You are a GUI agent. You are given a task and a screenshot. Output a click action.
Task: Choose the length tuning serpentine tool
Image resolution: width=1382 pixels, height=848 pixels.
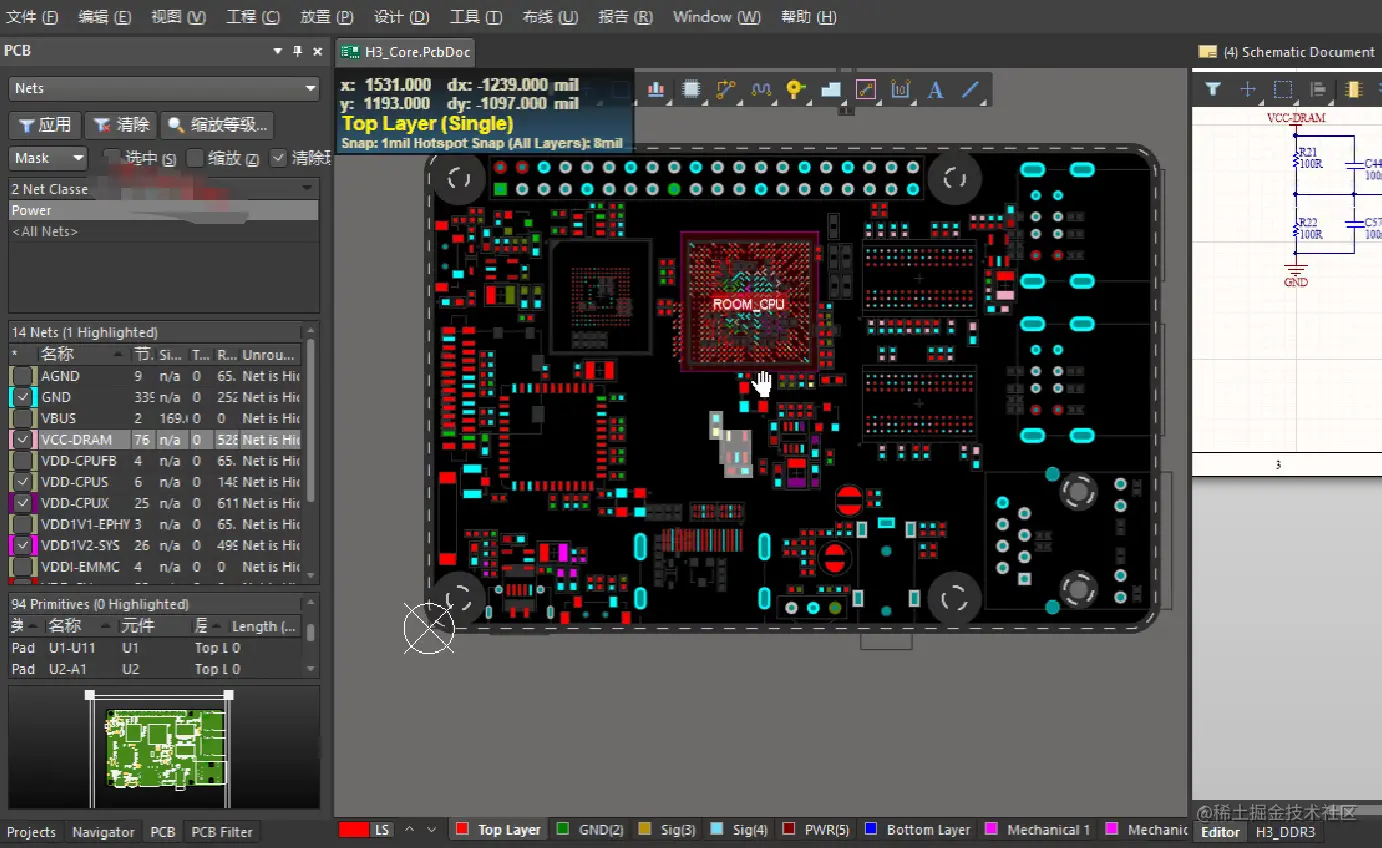(761, 90)
